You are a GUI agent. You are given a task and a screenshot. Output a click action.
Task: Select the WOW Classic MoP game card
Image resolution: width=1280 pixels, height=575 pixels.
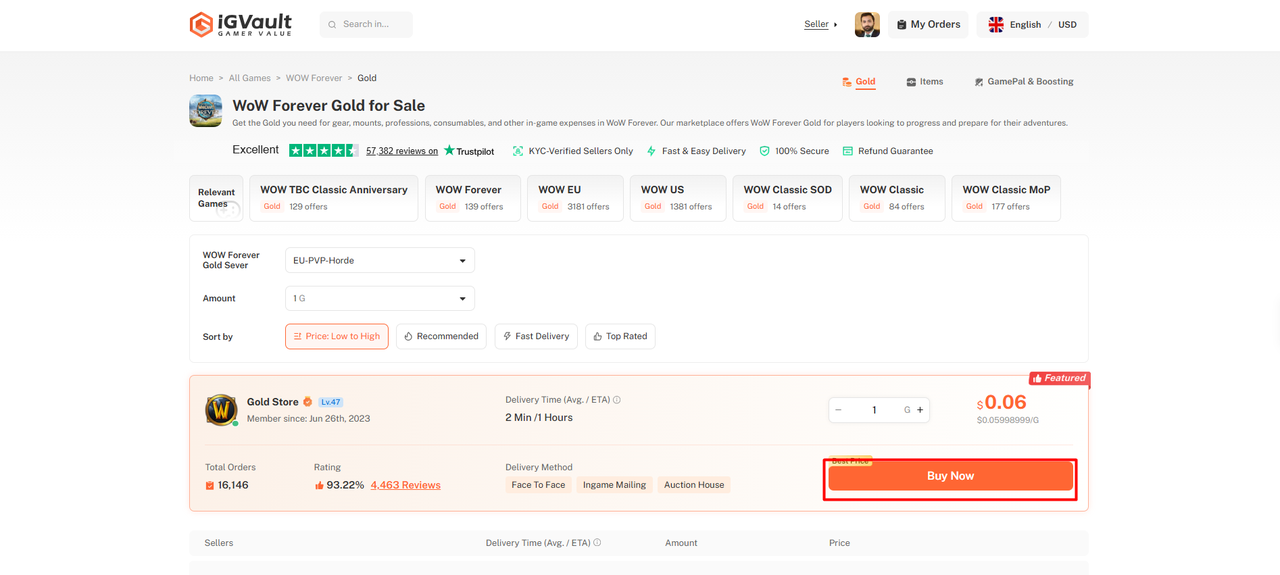pyautogui.click(x=1006, y=198)
